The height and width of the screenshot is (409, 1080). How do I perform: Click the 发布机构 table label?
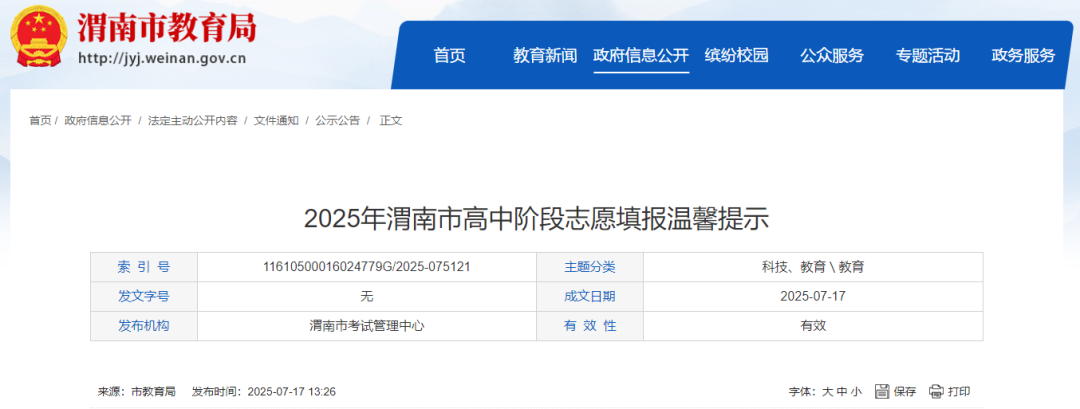pos(143,326)
